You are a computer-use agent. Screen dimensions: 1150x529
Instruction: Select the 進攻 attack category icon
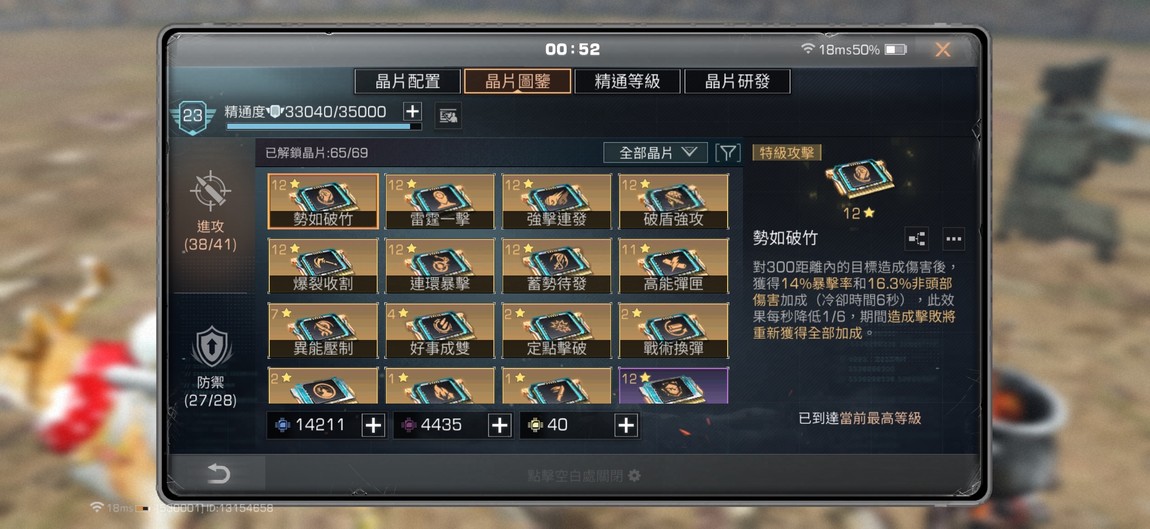click(x=210, y=191)
